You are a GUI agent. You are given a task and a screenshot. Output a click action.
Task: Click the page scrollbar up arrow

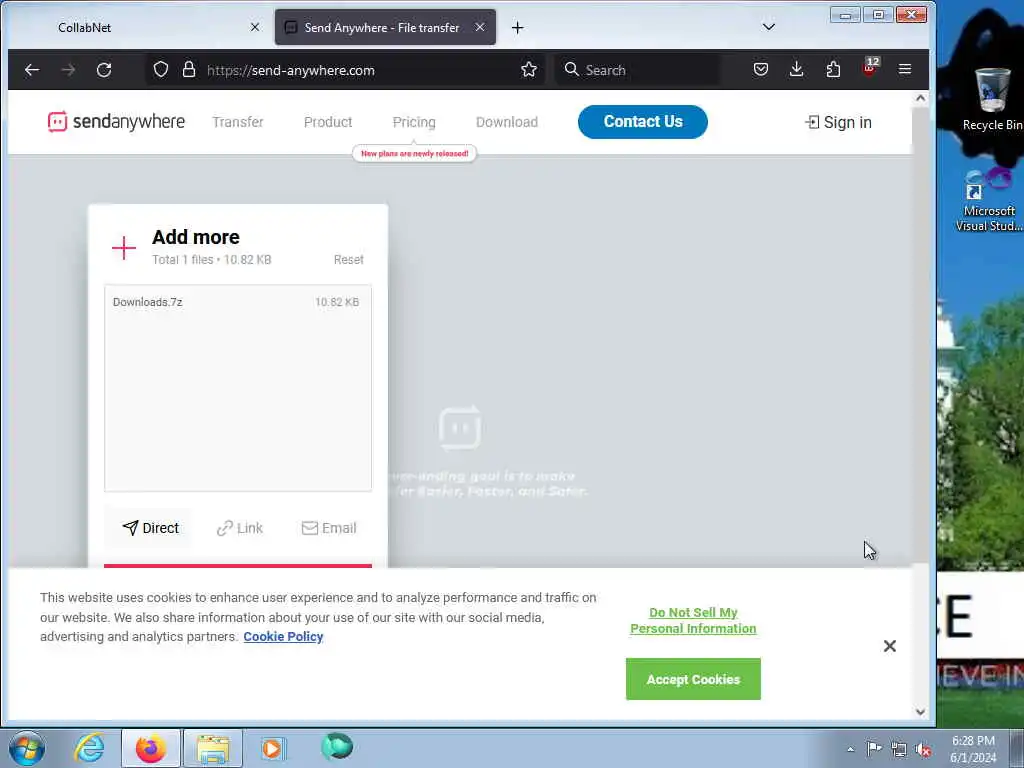click(x=920, y=99)
